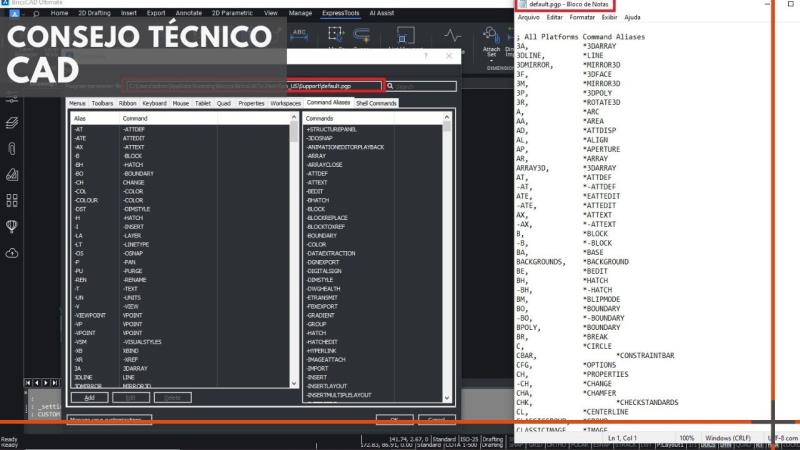800x450 pixels.
Task: Open Exibir menu in Notepad
Action: click(x=609, y=17)
